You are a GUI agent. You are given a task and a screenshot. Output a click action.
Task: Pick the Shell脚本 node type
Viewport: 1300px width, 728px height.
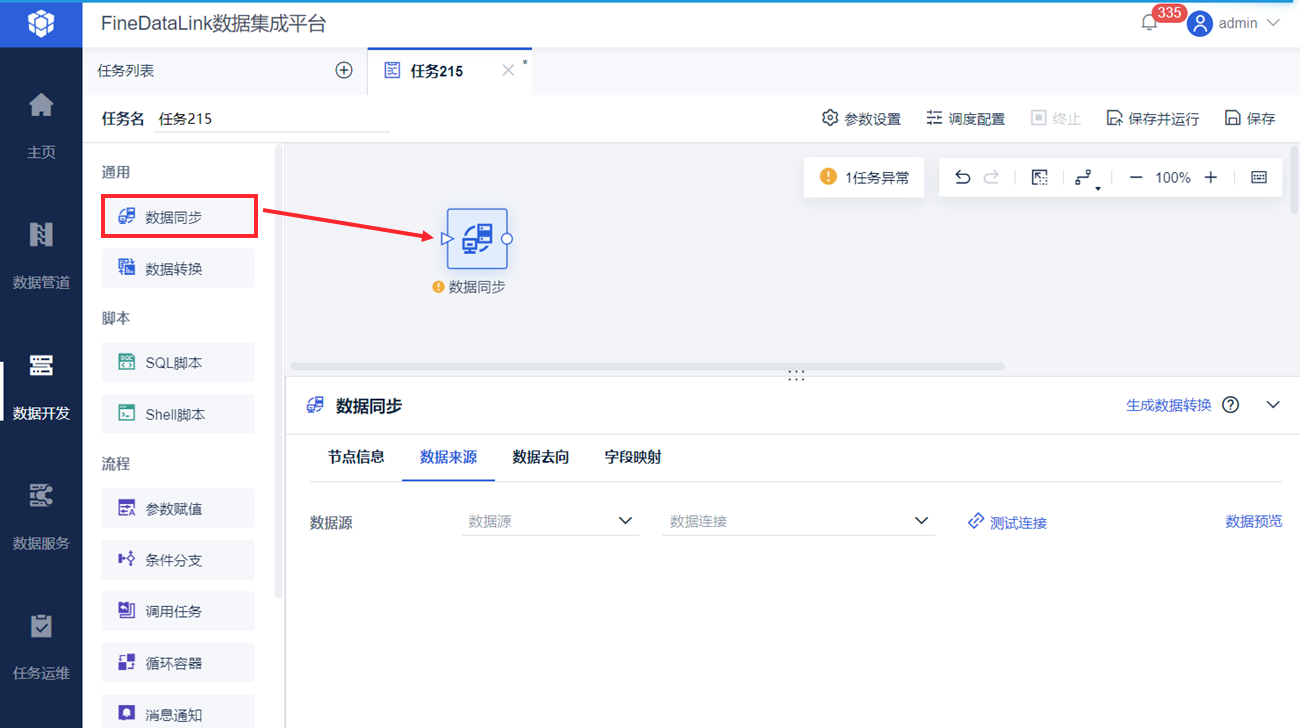point(179,414)
